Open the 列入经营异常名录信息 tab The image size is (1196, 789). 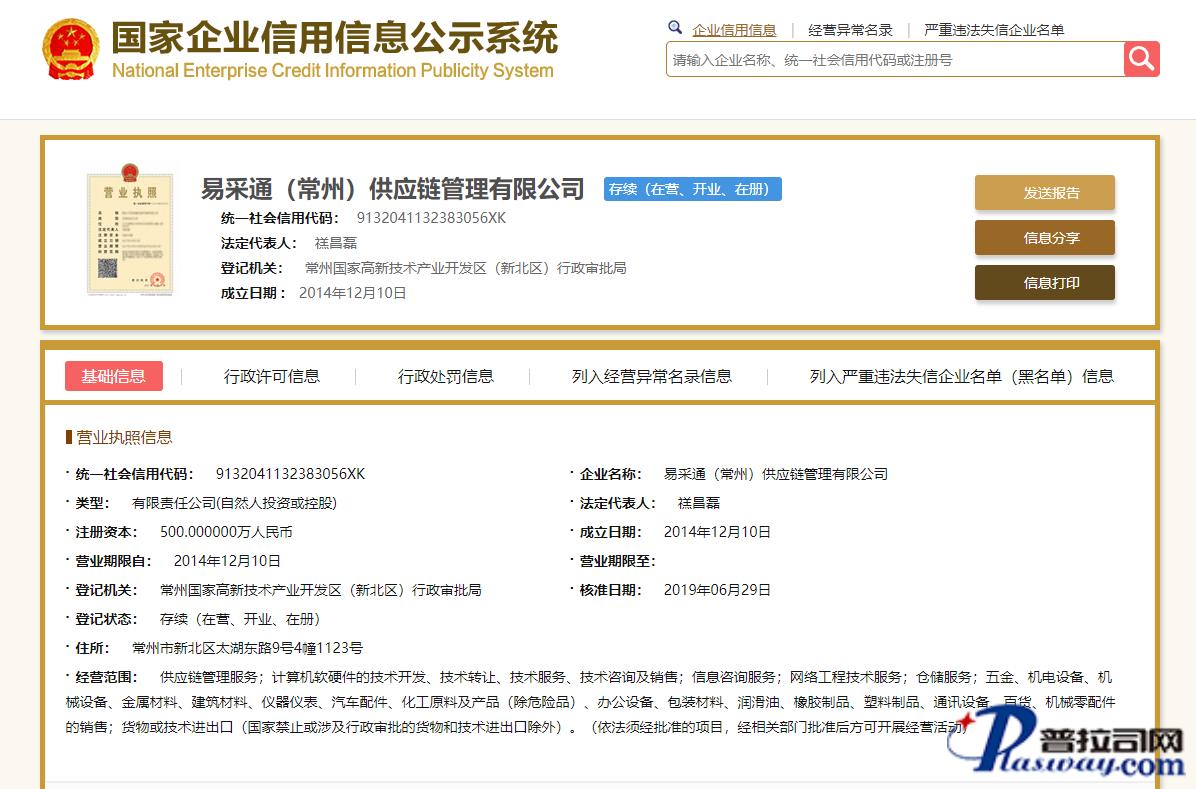coord(651,376)
